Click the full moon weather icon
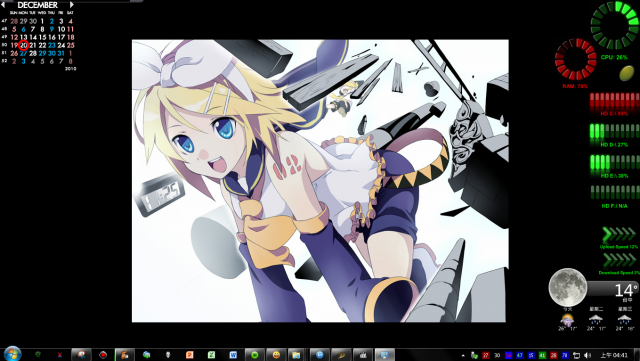The height and width of the screenshot is (361, 640). (567, 287)
